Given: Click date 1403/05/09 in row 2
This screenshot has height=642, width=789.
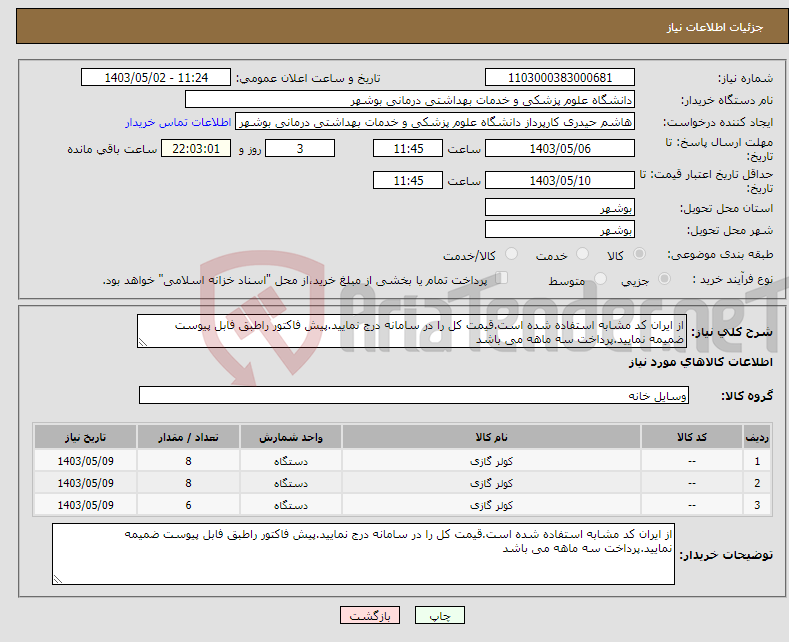Looking at the screenshot, I should (x=86, y=483).
